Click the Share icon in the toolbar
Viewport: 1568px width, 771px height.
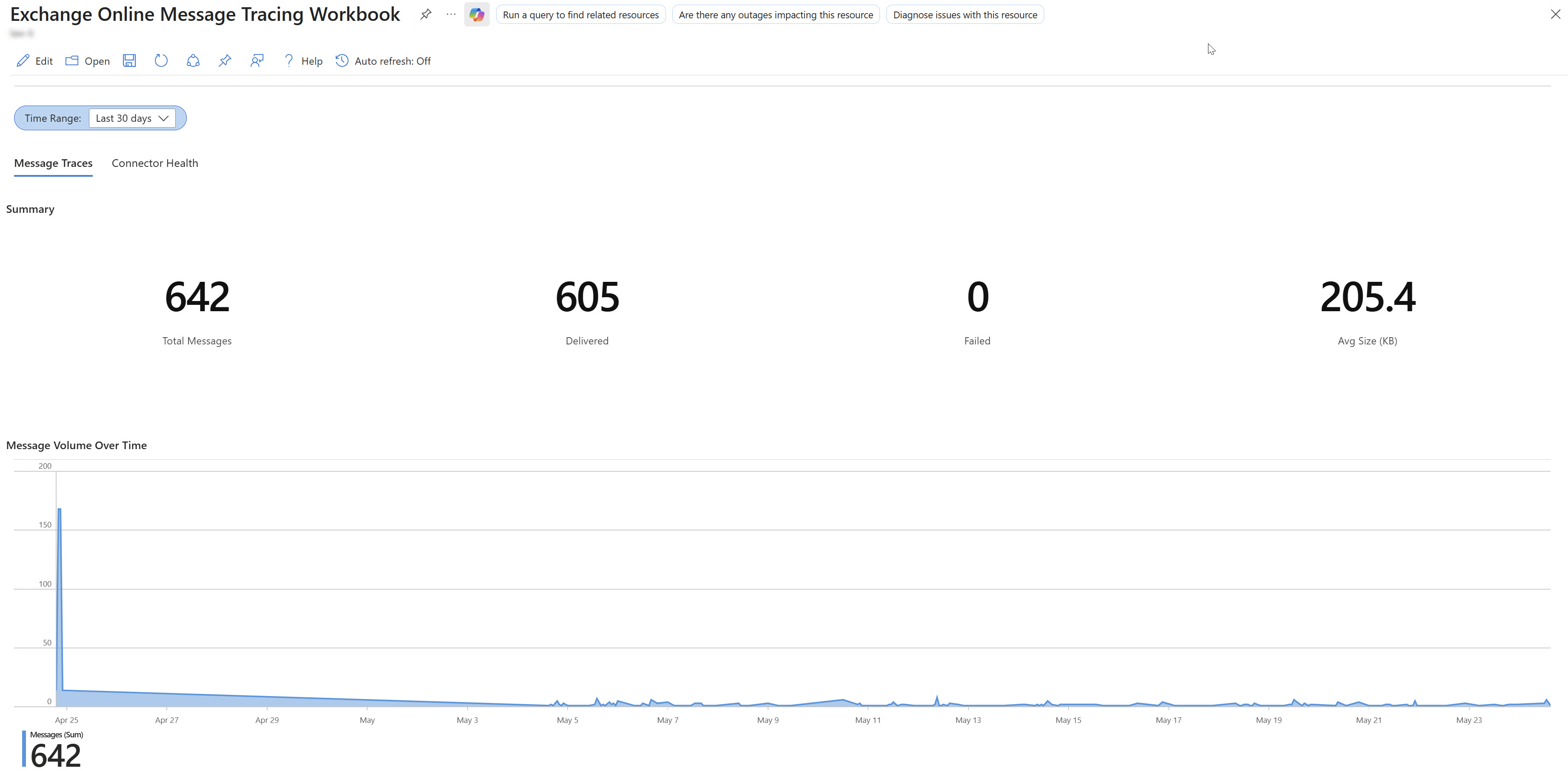(193, 61)
